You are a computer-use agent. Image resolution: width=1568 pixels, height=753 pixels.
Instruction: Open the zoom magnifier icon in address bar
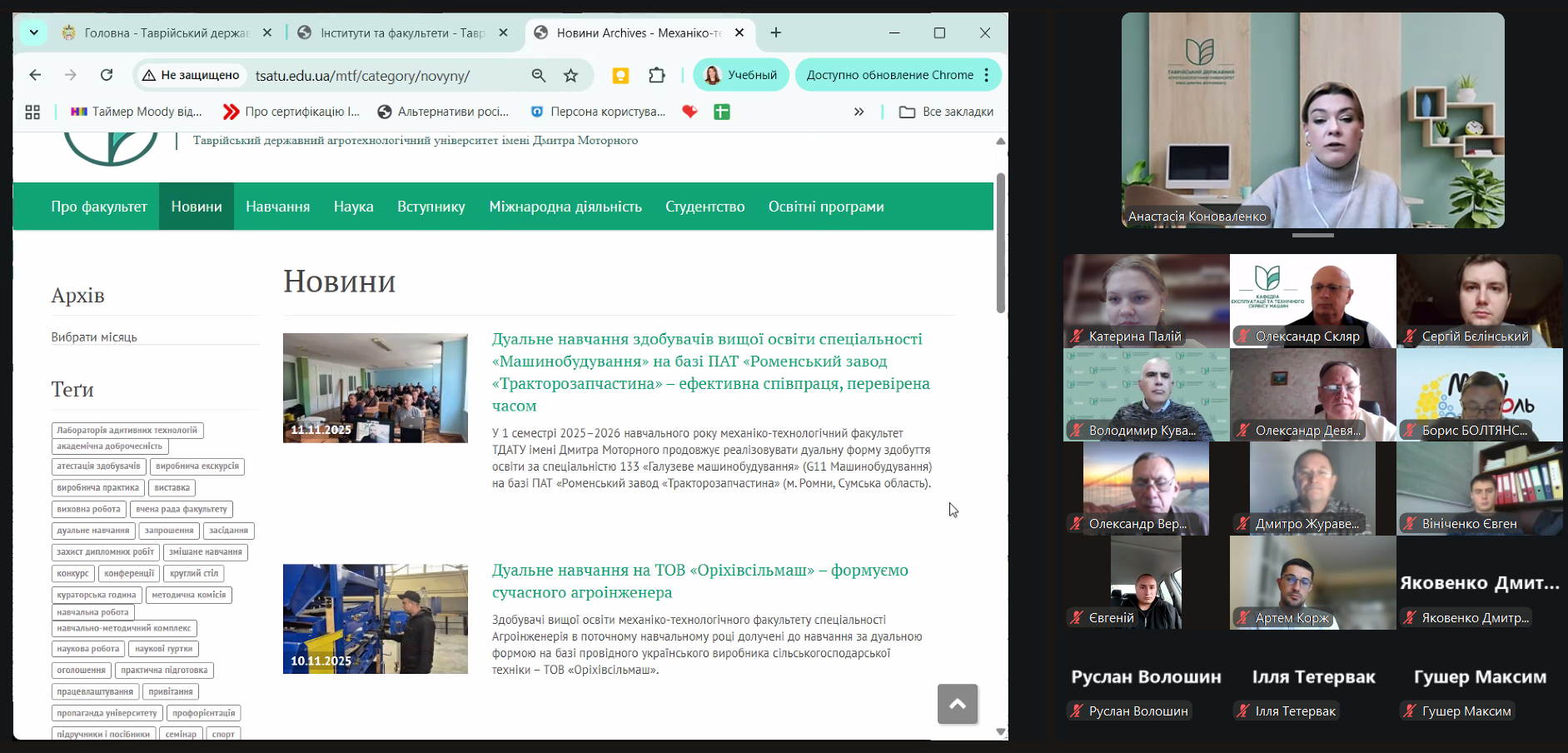(539, 76)
